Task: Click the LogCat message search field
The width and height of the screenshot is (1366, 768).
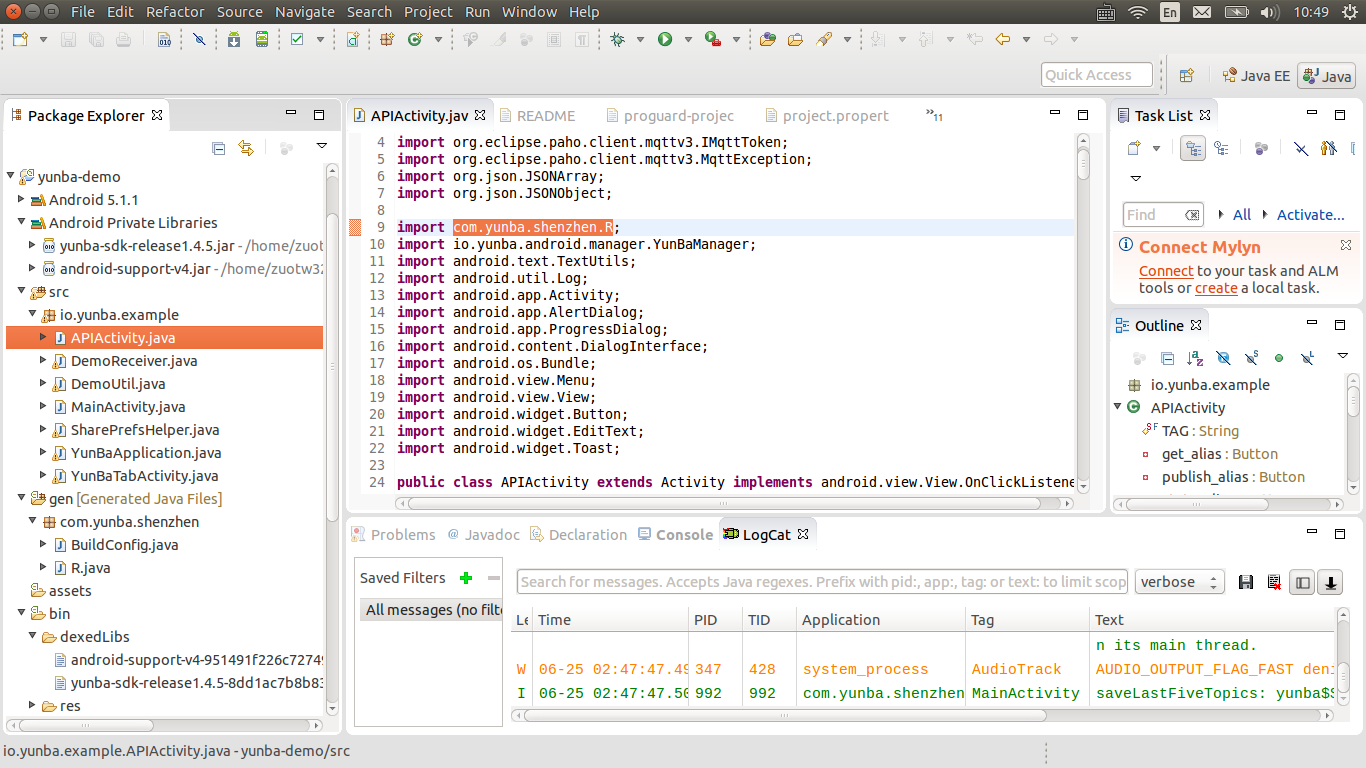Action: [822, 582]
